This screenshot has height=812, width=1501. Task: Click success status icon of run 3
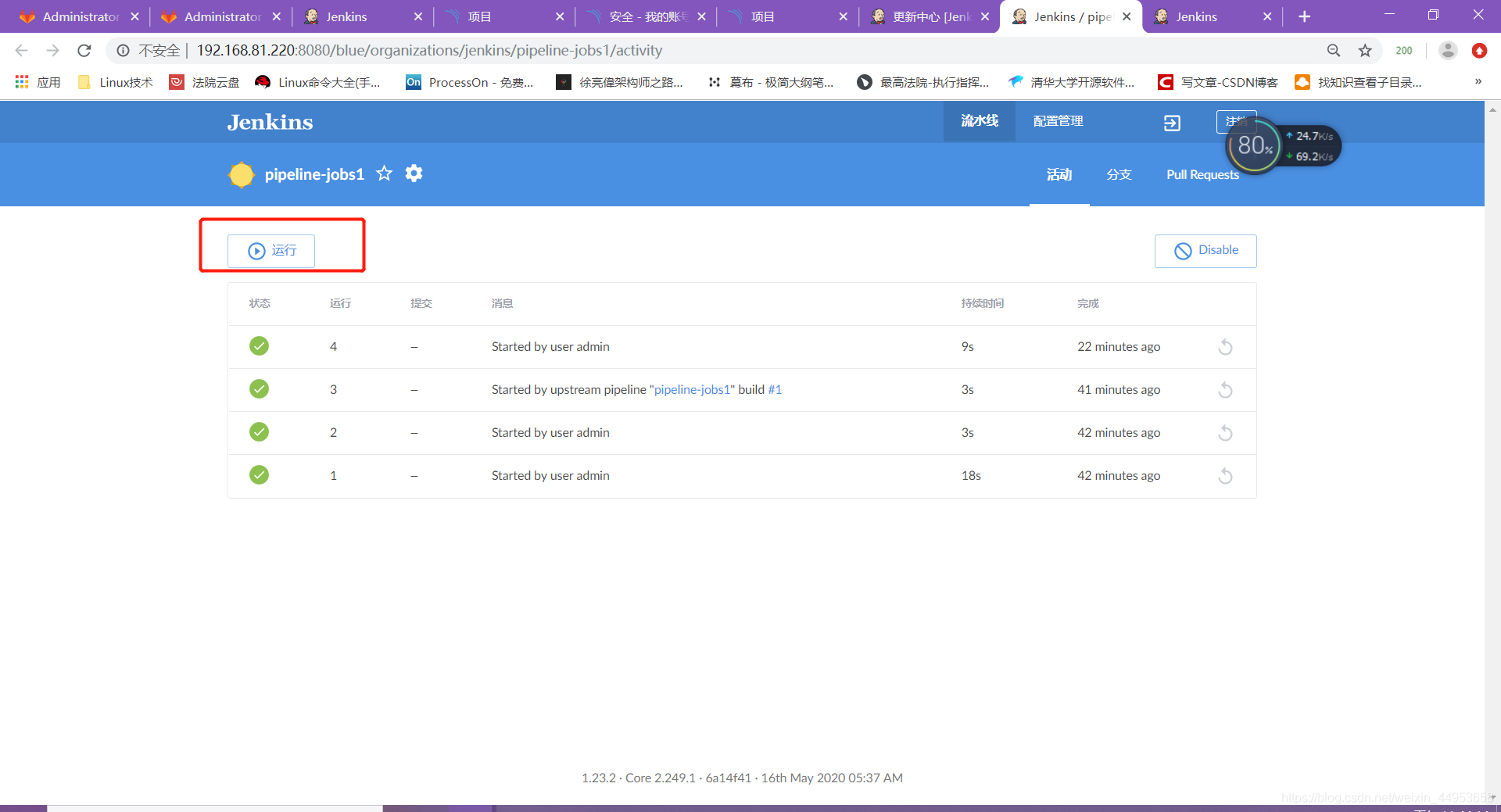[259, 389]
